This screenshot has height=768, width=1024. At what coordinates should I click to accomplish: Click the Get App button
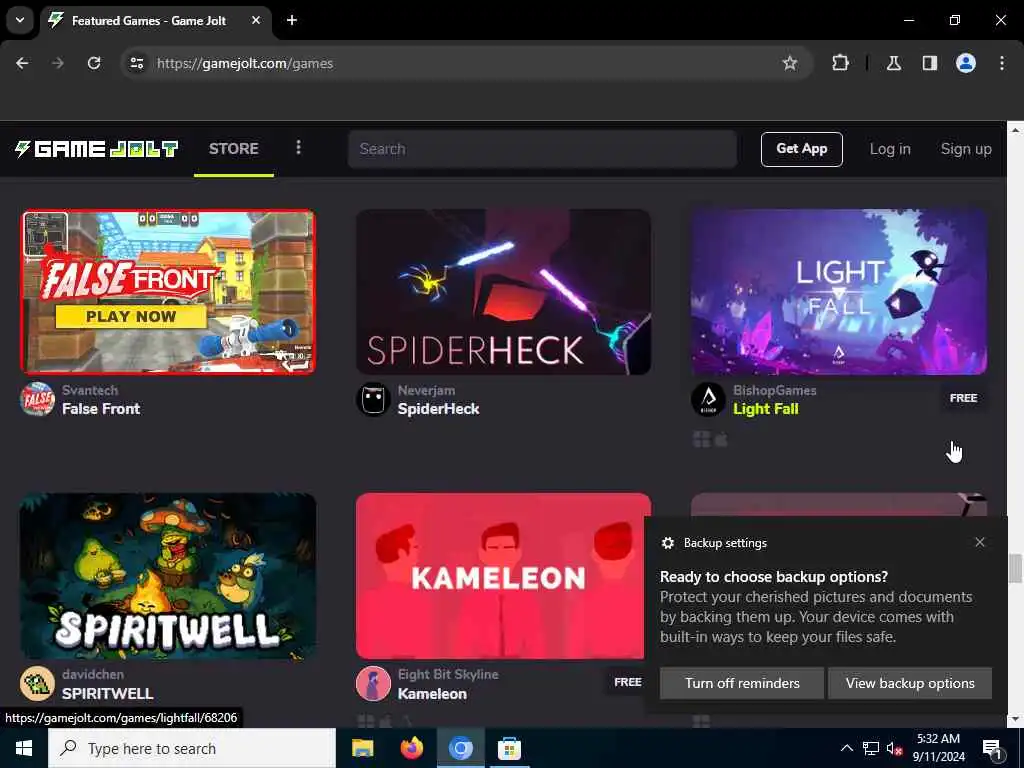[801, 149]
